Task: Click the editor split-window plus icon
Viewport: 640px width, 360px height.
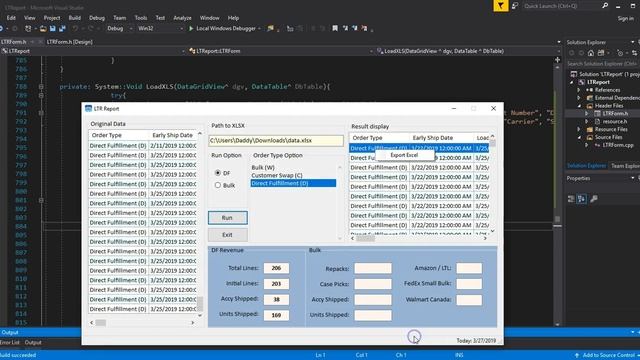Action: tap(558, 60)
